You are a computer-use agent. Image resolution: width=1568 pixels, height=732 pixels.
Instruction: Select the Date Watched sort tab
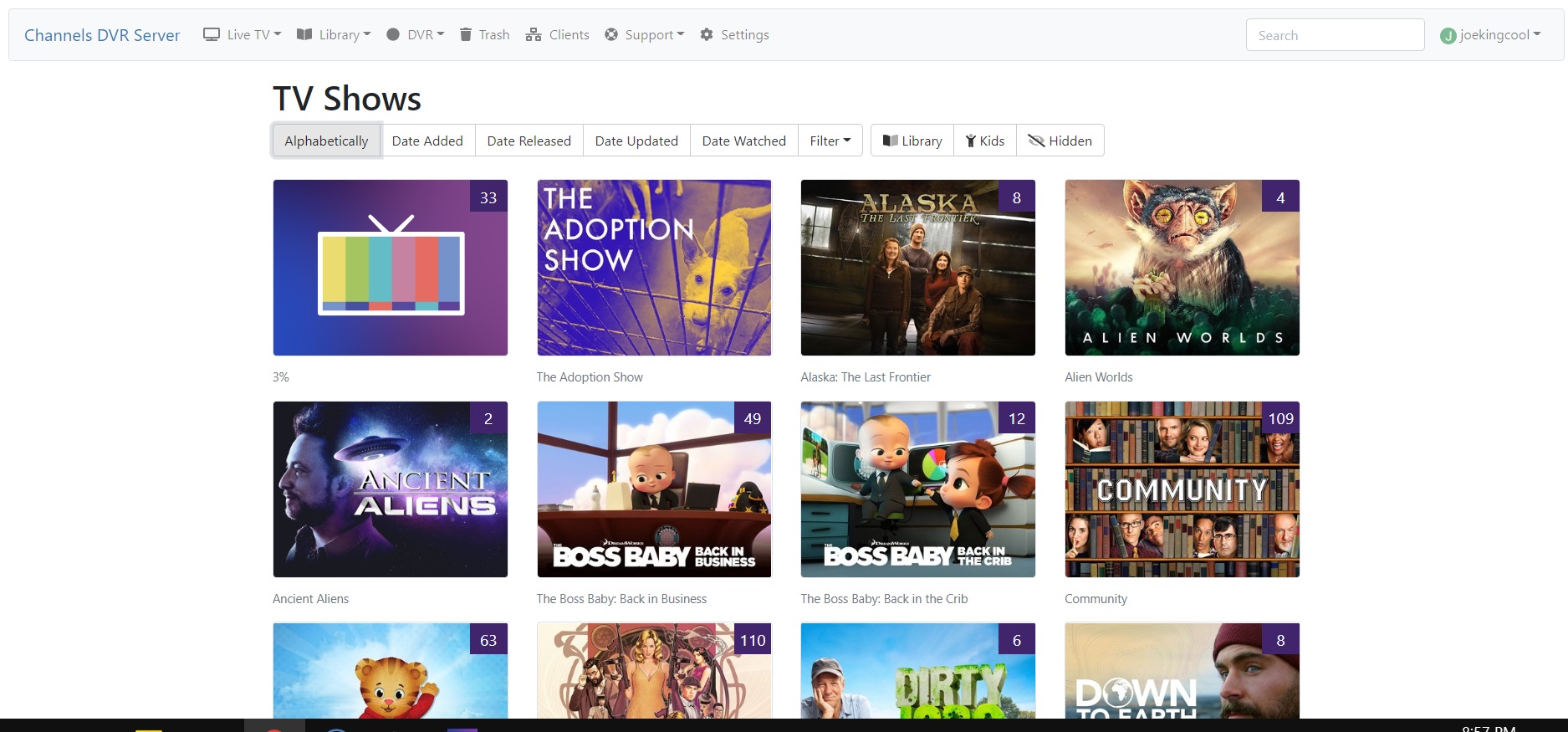(743, 141)
